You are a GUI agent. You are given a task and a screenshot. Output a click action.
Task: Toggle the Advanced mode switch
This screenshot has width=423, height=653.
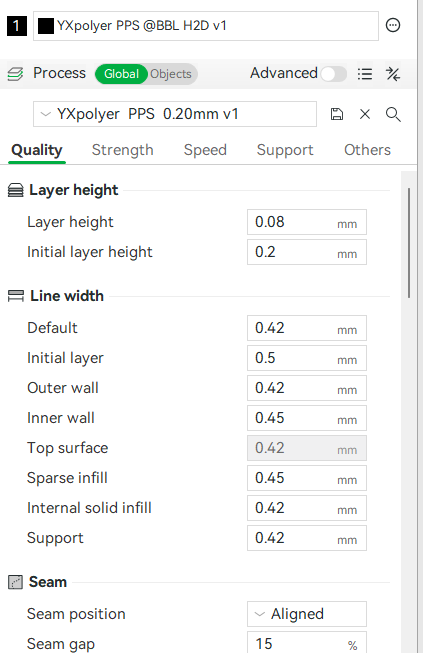pos(333,74)
